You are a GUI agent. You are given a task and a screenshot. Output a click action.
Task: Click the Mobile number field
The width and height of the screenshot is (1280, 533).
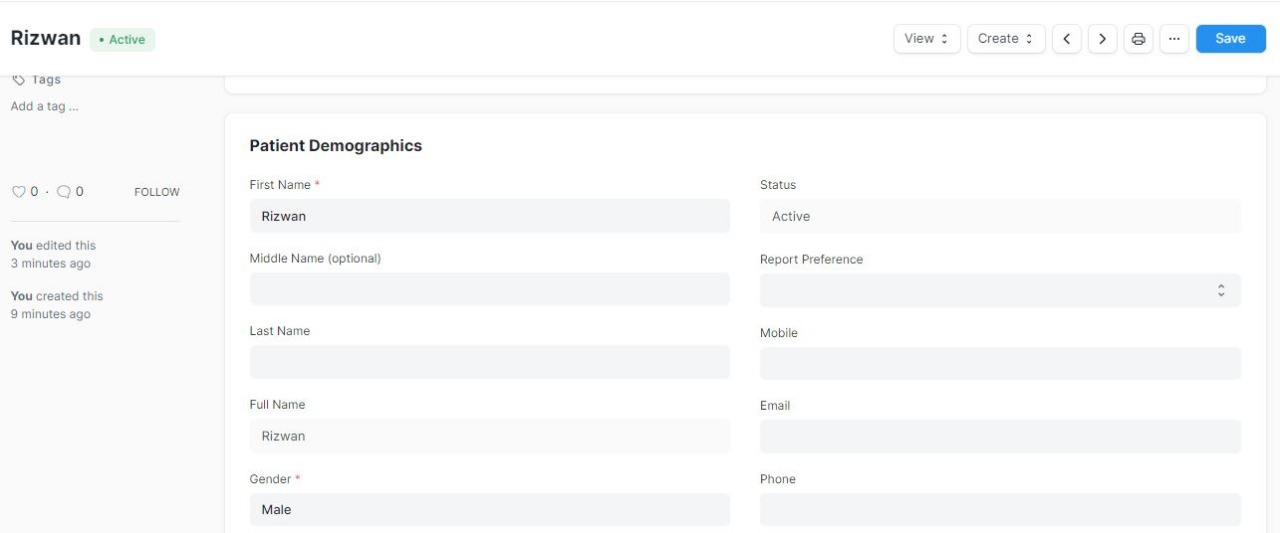pyautogui.click(x=1000, y=364)
